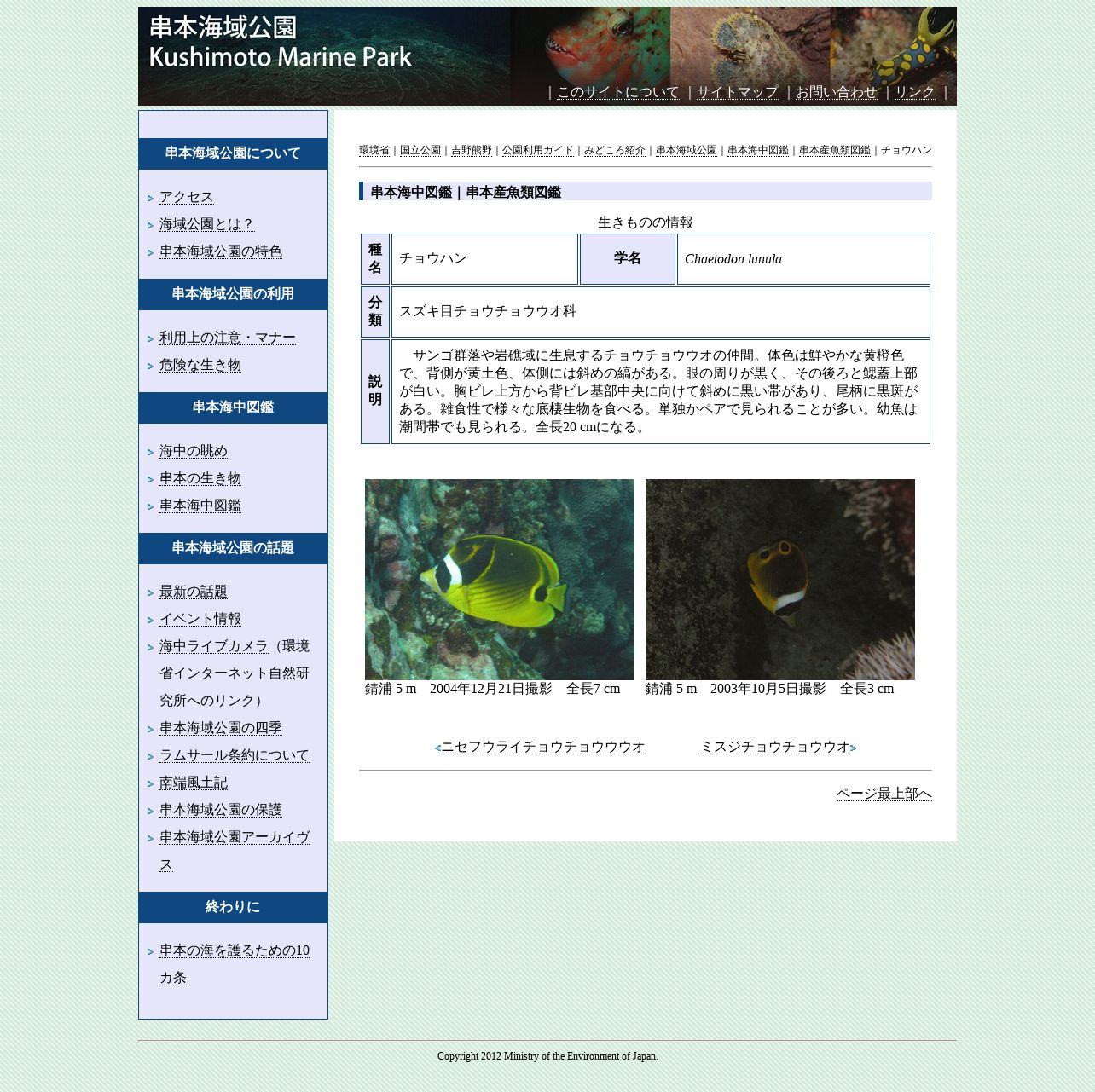
Task: Click イベント情報 sidebar link
Action: point(200,619)
